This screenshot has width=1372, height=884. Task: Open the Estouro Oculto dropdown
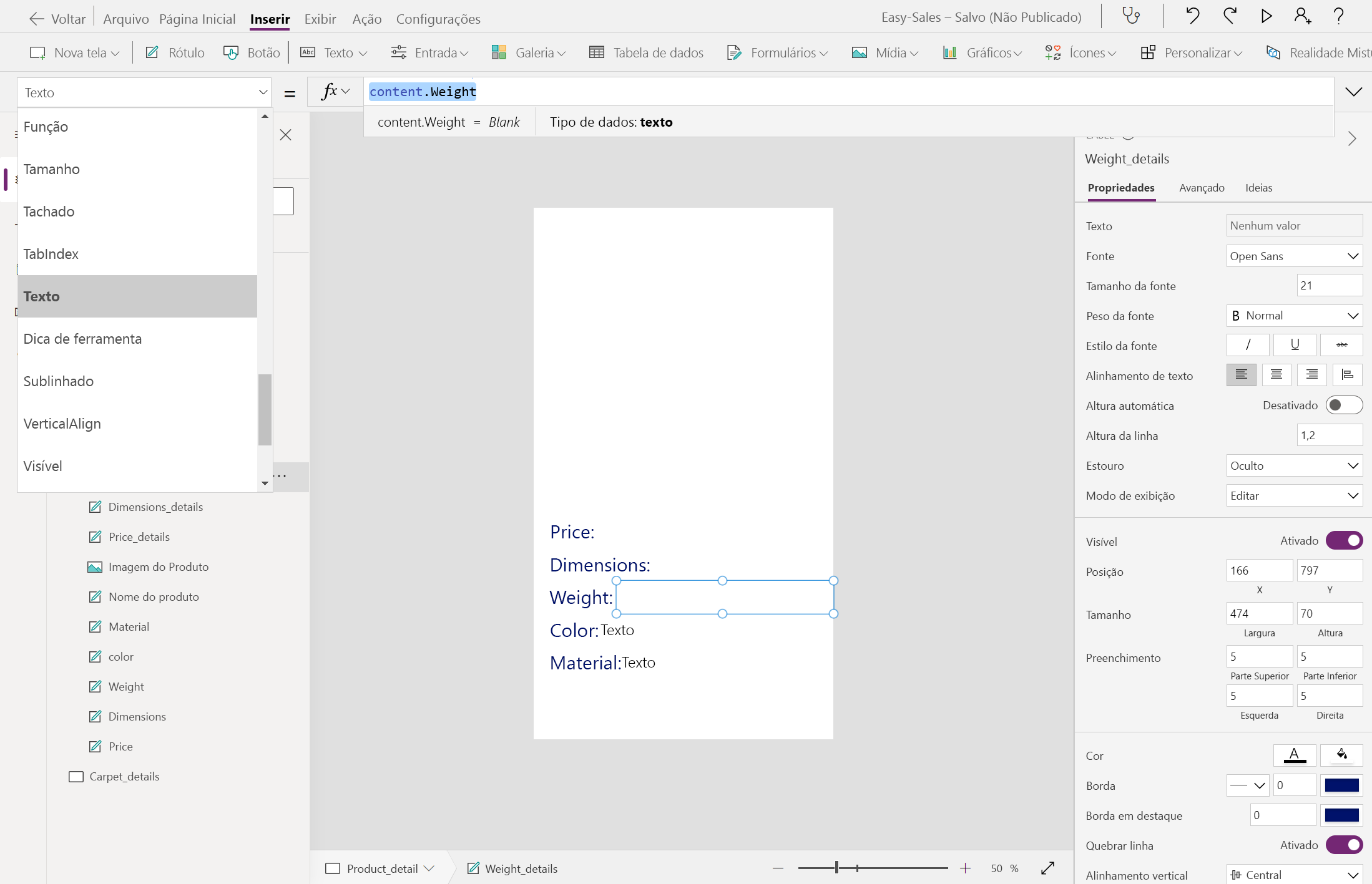pos(1295,465)
